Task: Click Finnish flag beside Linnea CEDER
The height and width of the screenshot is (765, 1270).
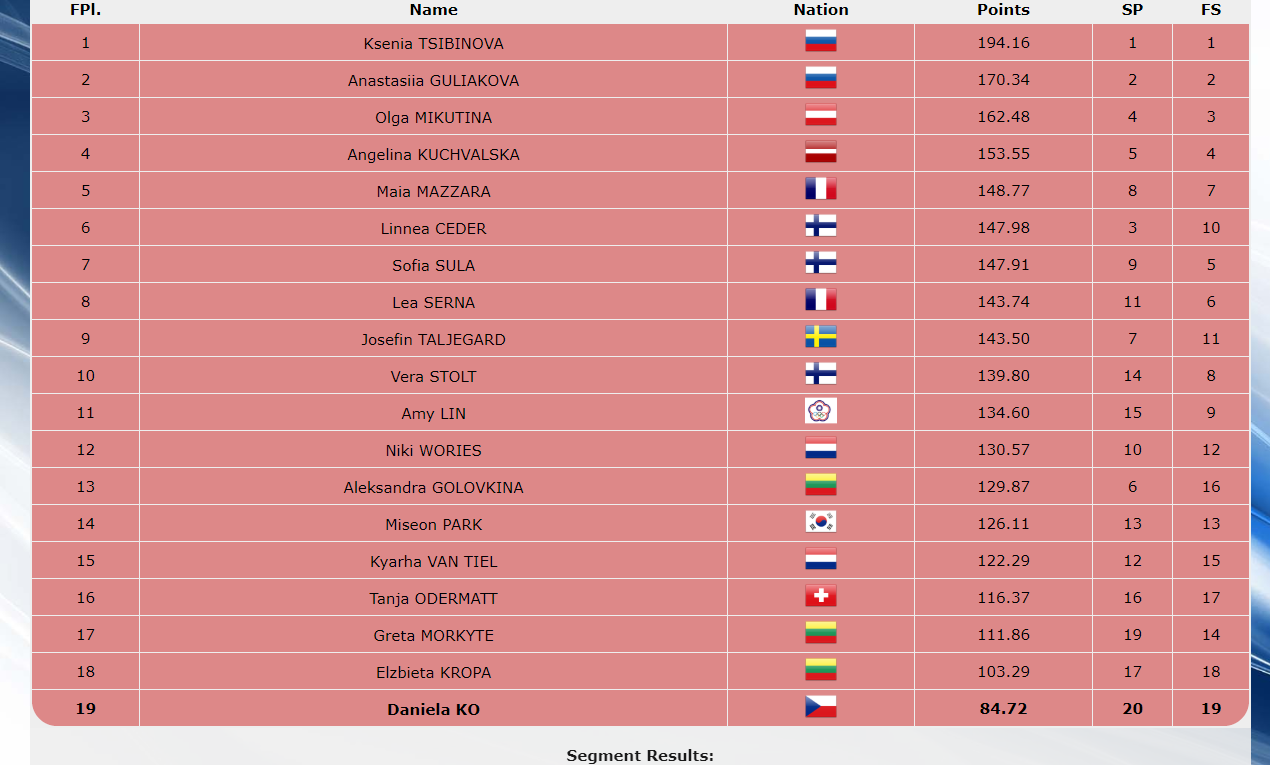Action: pyautogui.click(x=821, y=226)
